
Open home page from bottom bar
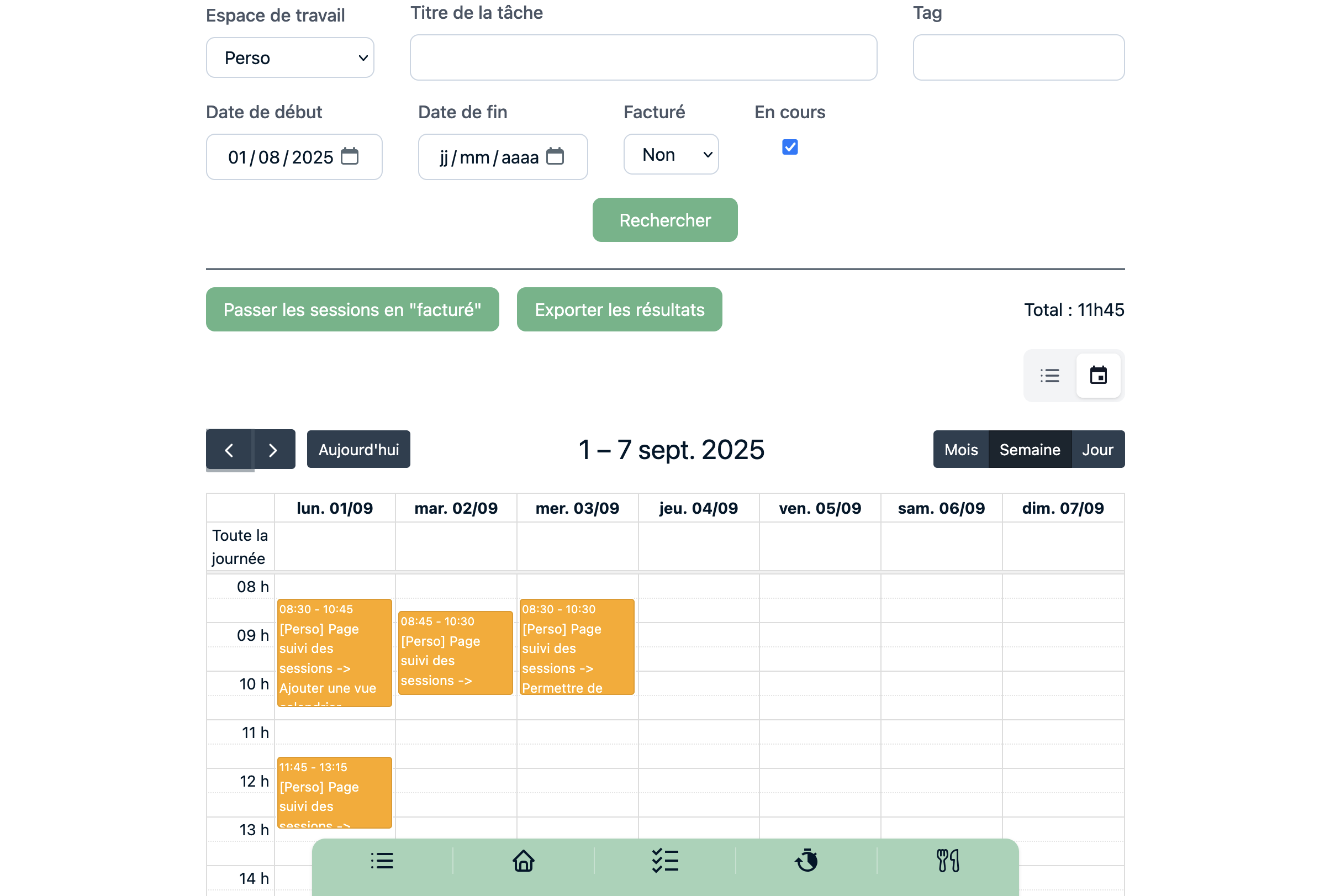click(522, 861)
